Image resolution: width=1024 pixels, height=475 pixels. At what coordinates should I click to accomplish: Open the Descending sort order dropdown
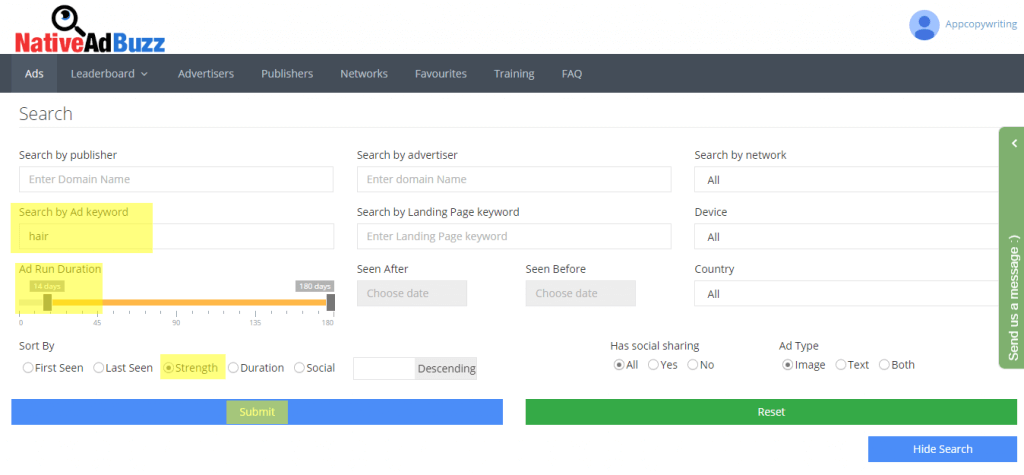415,369
